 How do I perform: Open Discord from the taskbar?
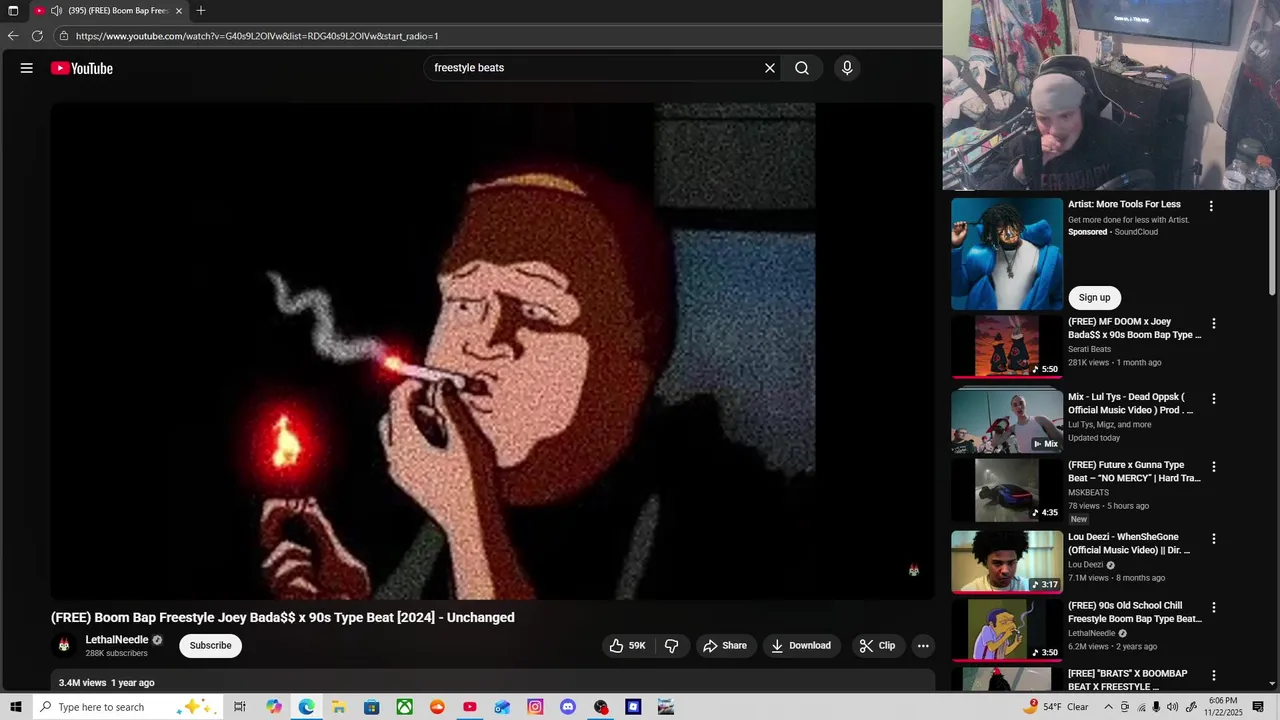pos(568,707)
